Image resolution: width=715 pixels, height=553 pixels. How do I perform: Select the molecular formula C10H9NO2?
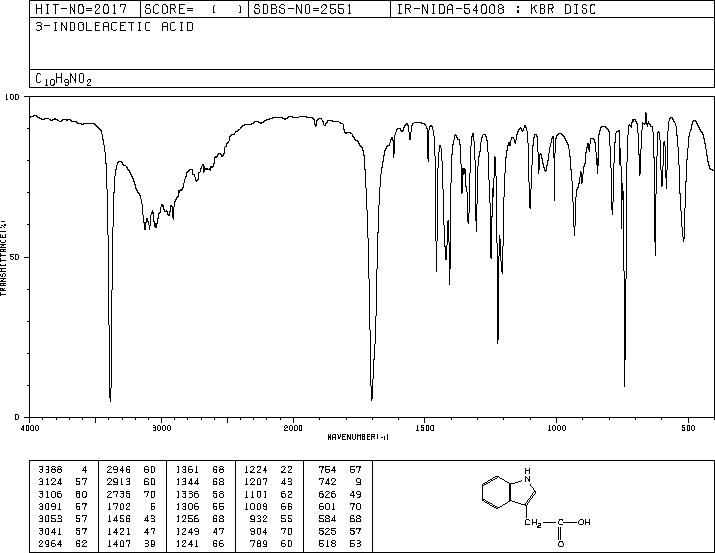point(63,79)
